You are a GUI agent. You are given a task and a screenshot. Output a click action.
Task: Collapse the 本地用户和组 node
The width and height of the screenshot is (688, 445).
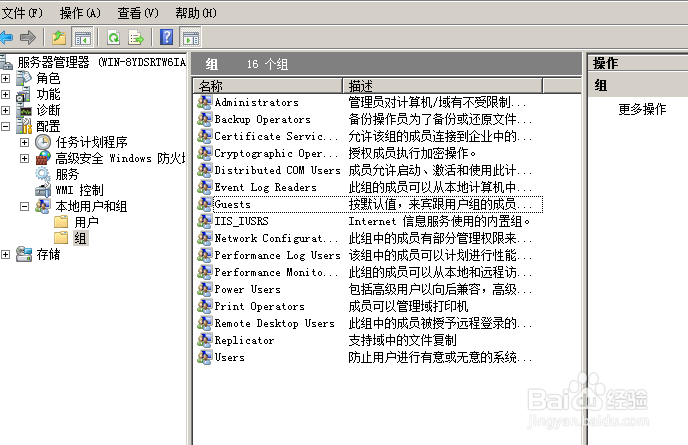coord(25,206)
